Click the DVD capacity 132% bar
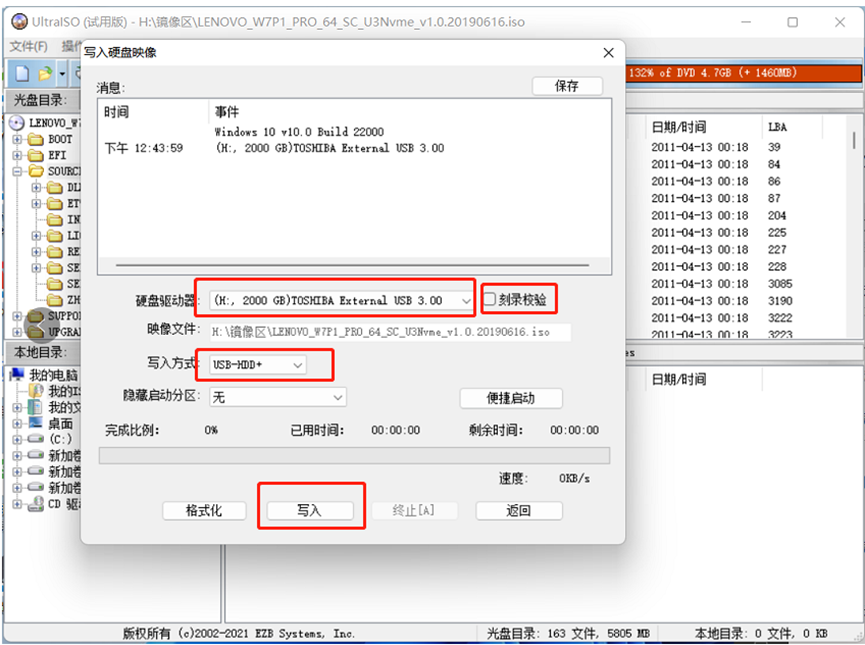The image size is (865, 645). tap(745, 73)
